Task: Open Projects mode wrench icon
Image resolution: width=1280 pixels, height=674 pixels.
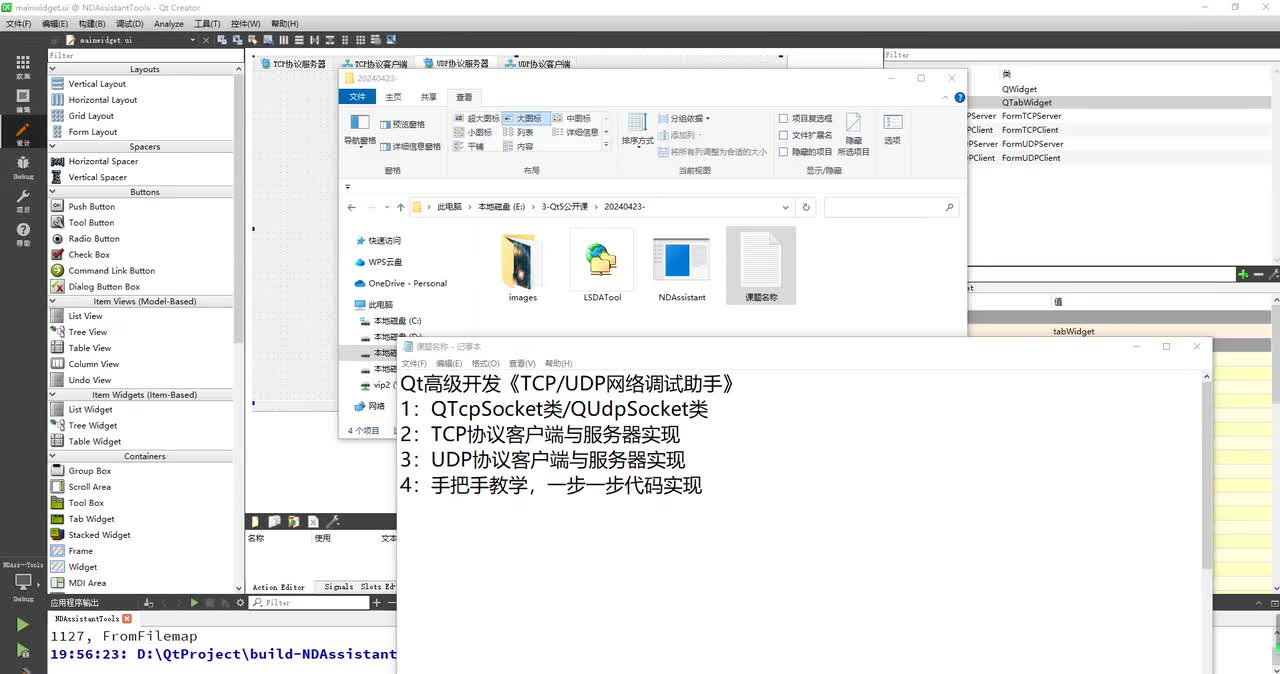Action: [22, 200]
